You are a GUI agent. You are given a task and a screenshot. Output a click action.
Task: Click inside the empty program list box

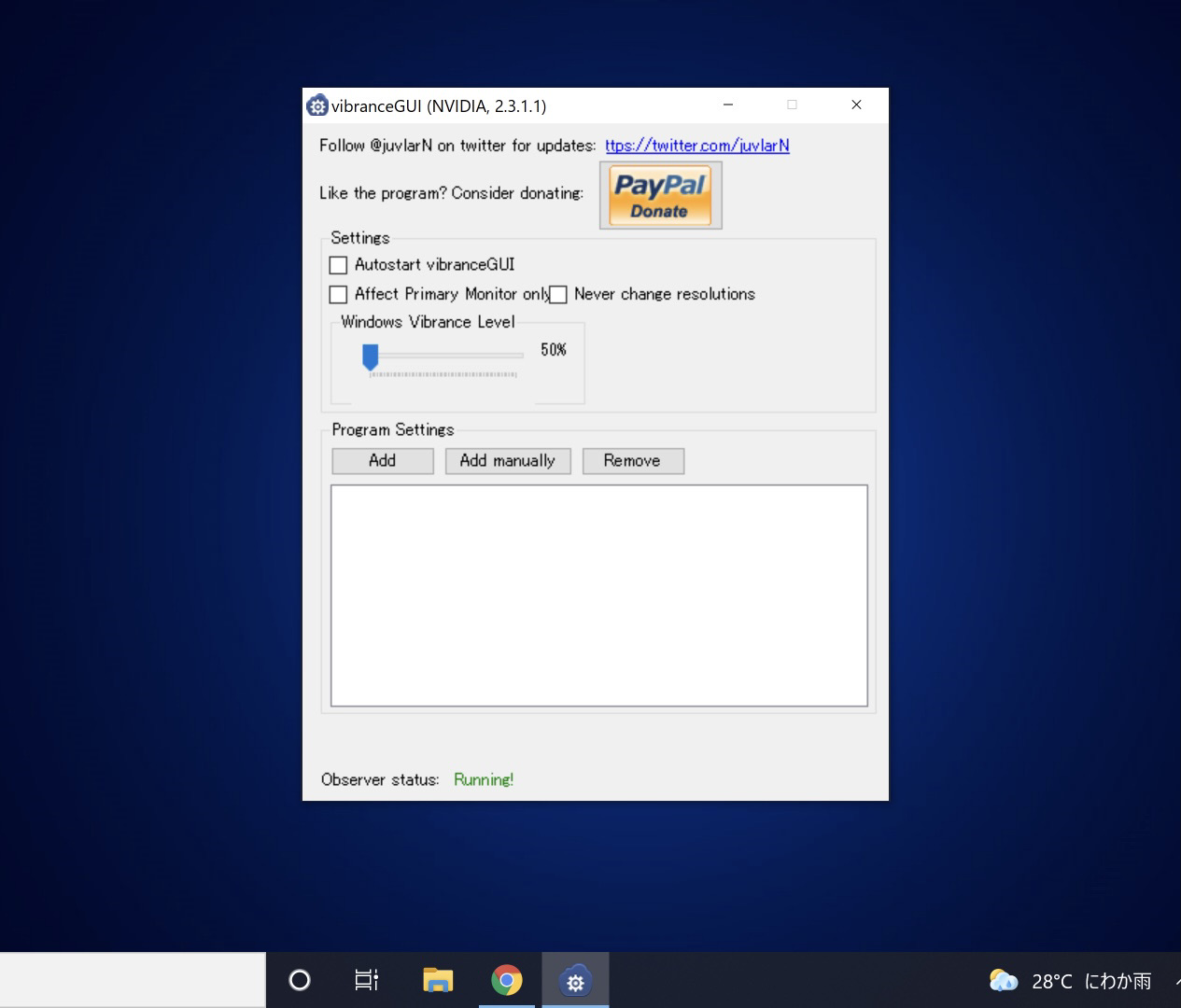tap(598, 594)
